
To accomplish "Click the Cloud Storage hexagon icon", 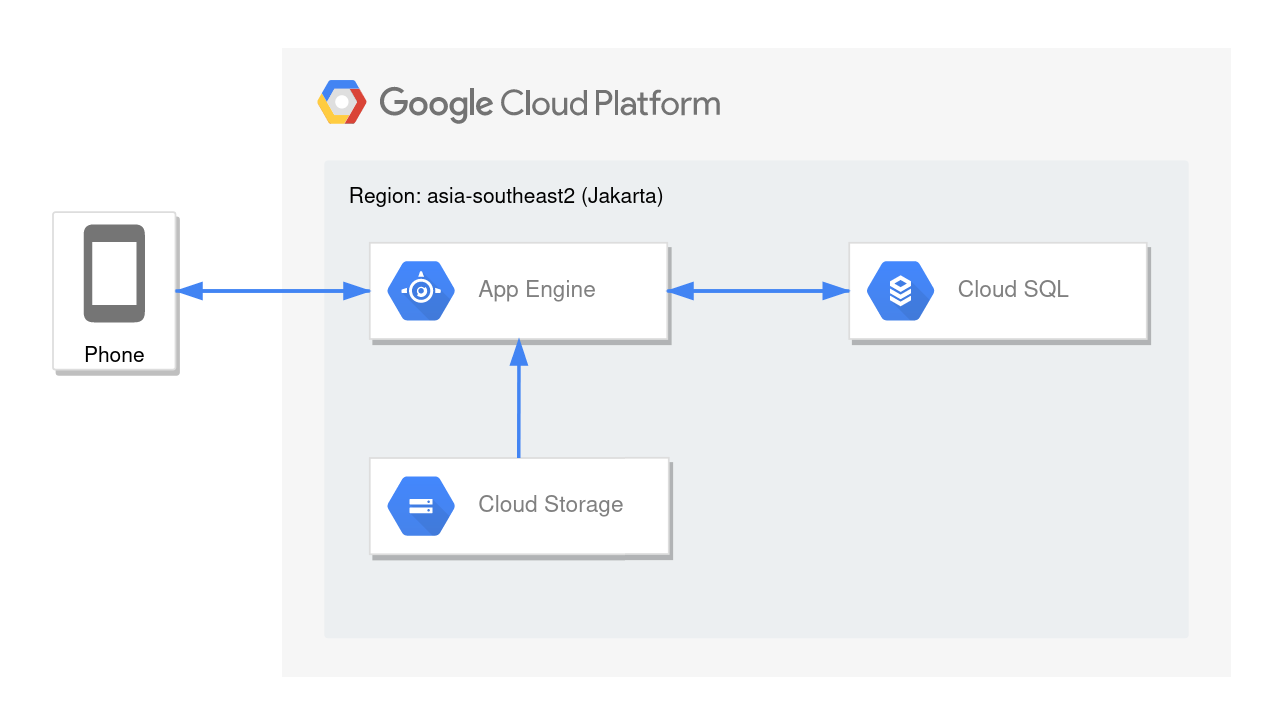I will pos(421,505).
